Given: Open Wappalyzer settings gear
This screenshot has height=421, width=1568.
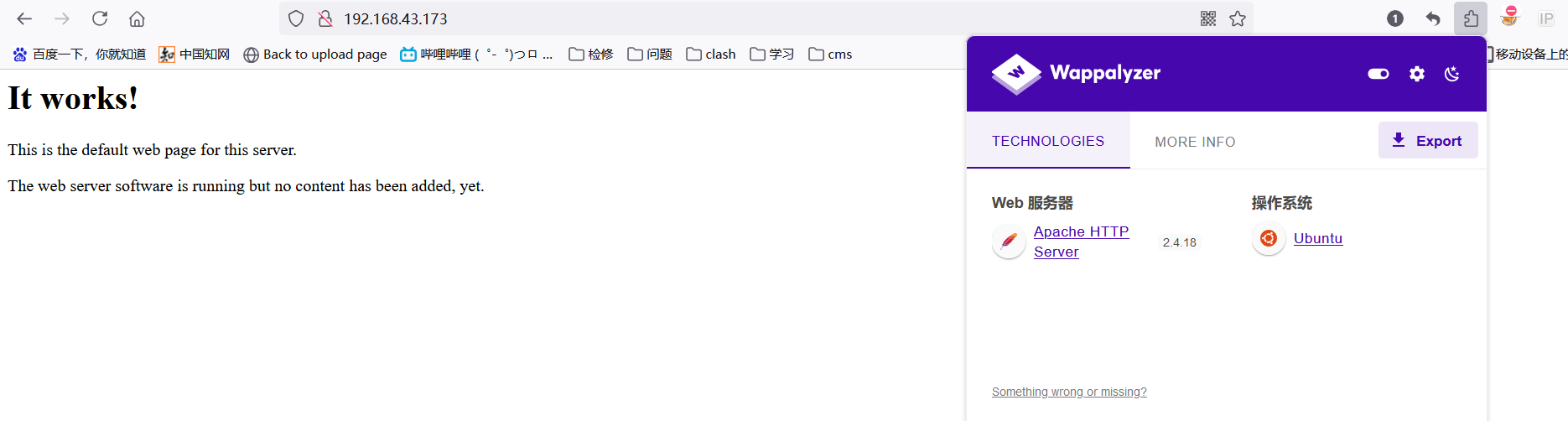Looking at the screenshot, I should point(1417,74).
